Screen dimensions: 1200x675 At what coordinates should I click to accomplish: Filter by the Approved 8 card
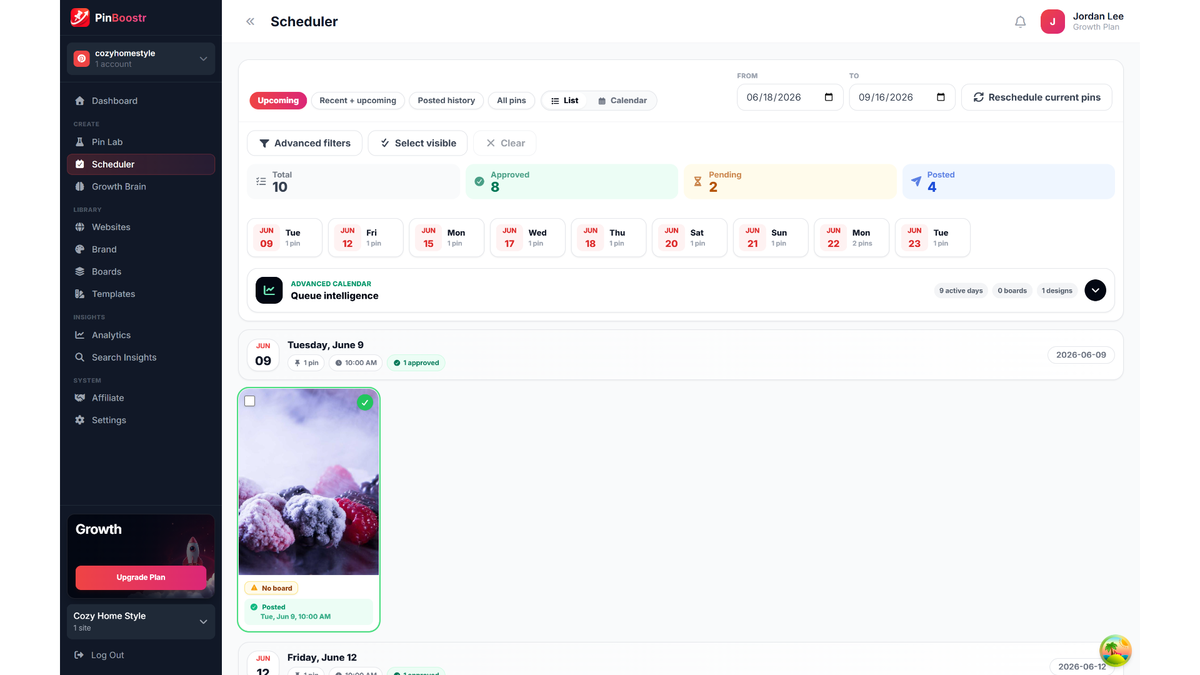(572, 181)
